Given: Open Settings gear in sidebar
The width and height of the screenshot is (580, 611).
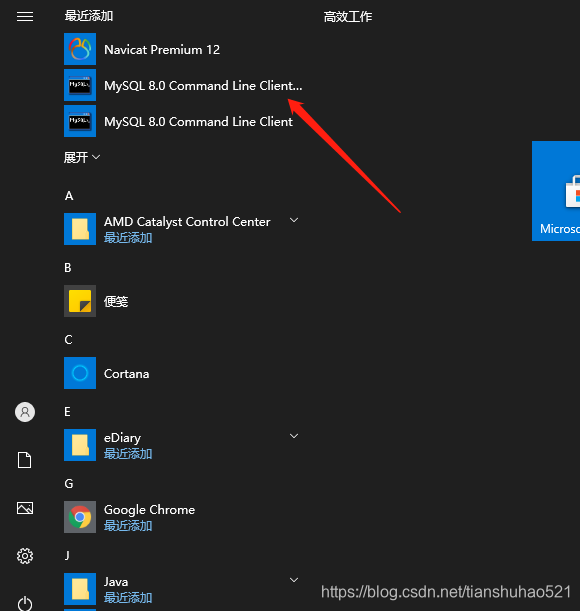Looking at the screenshot, I should (25, 556).
